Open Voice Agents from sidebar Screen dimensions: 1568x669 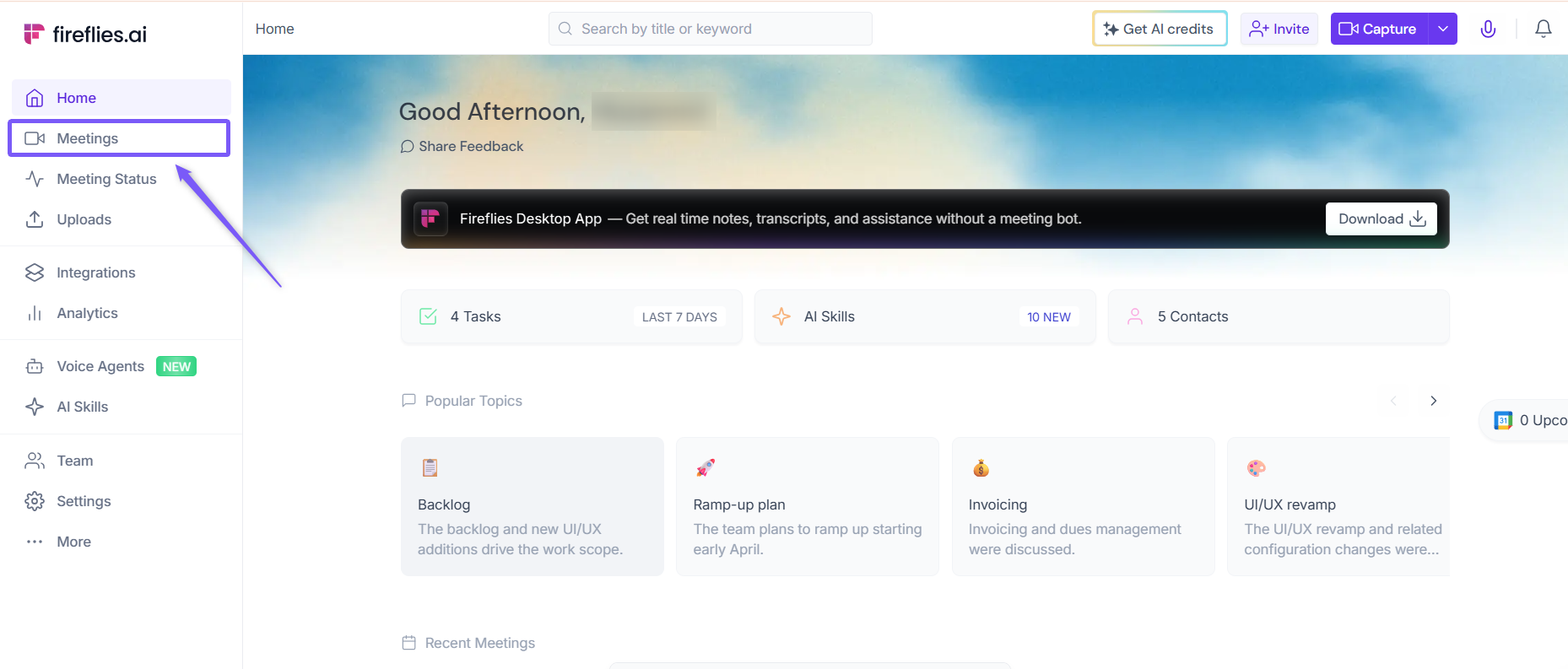click(100, 366)
